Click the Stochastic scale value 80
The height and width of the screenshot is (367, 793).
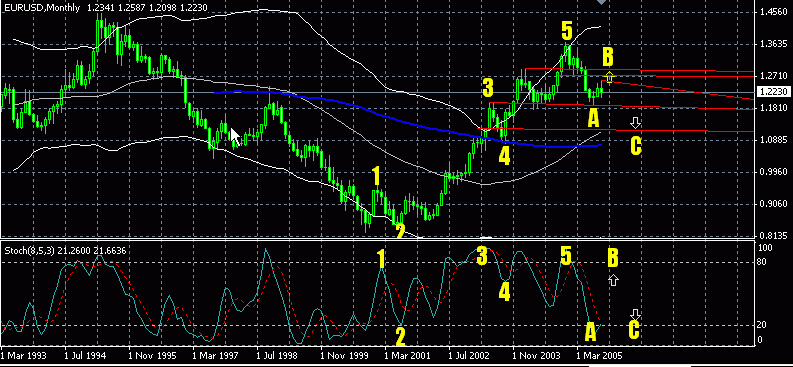[x=762, y=262]
